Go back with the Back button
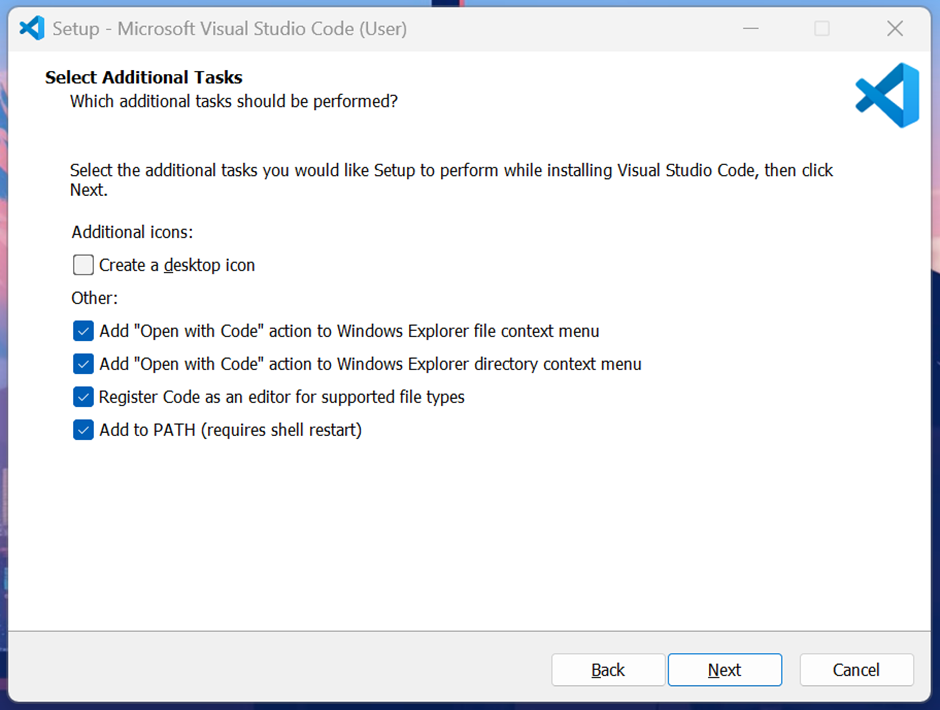This screenshot has height=710, width=940. (608, 669)
